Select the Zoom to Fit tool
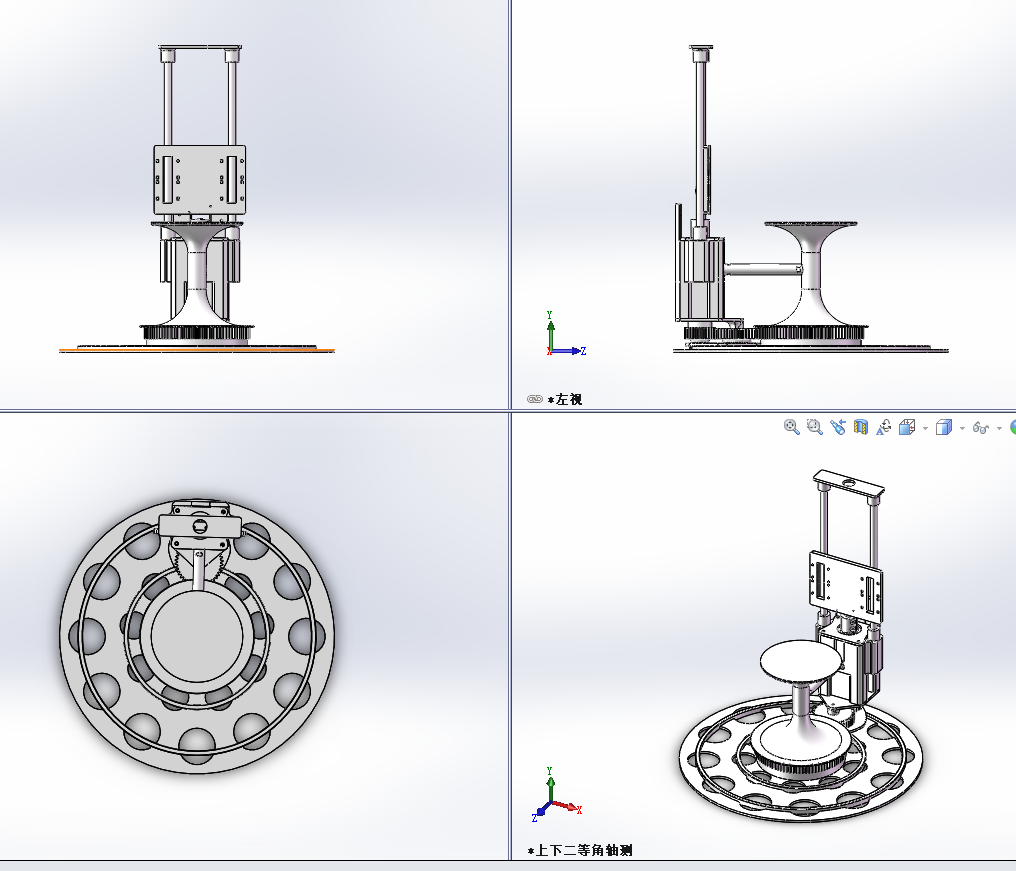 [789, 427]
